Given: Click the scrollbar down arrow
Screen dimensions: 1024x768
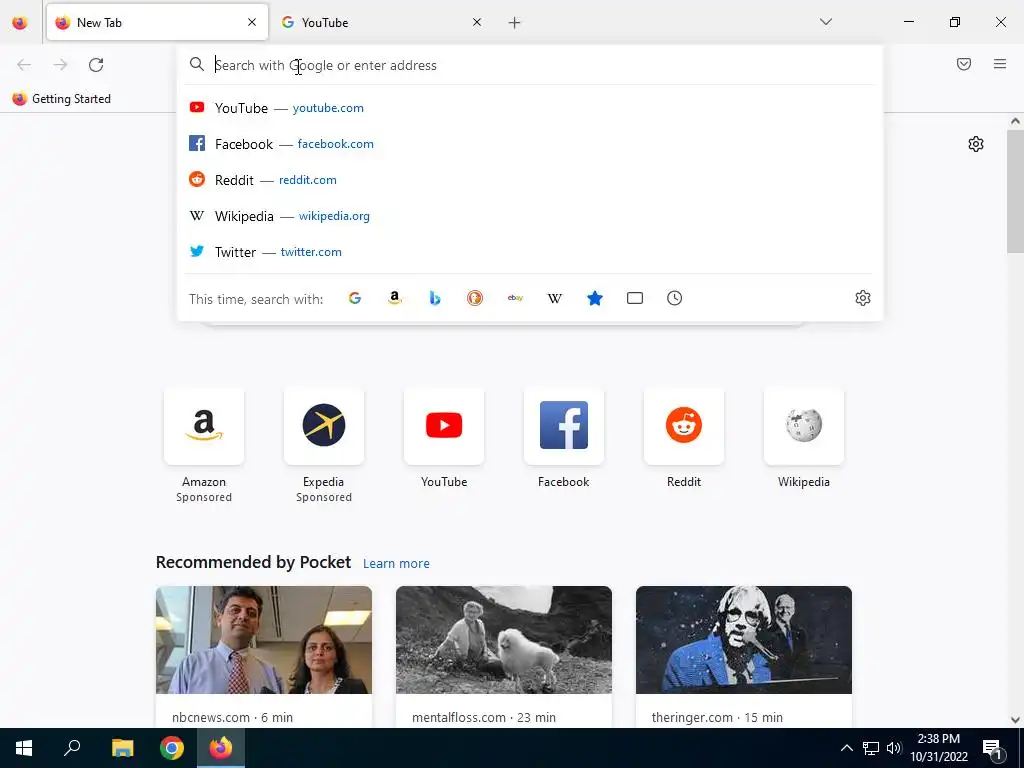Looking at the screenshot, I should coord(1015,720).
